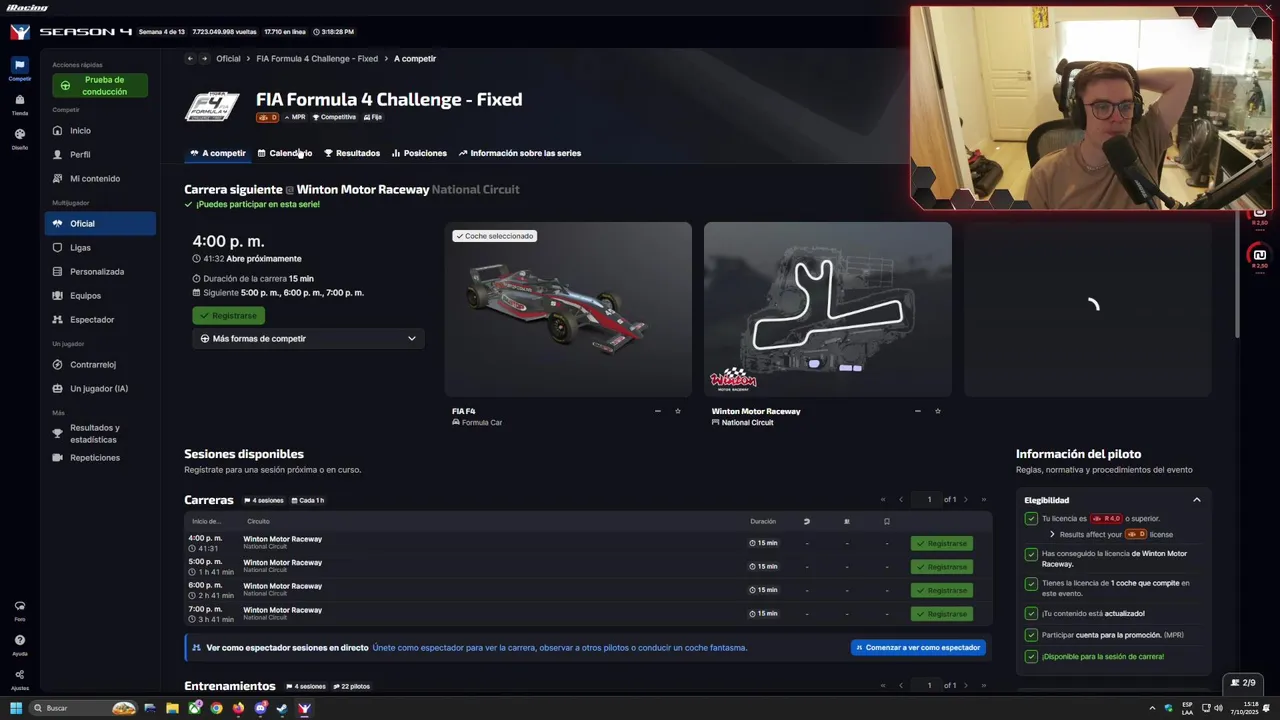Switch to the Calendario tab
Viewport: 1280px width, 720px height.
pyautogui.click(x=285, y=153)
